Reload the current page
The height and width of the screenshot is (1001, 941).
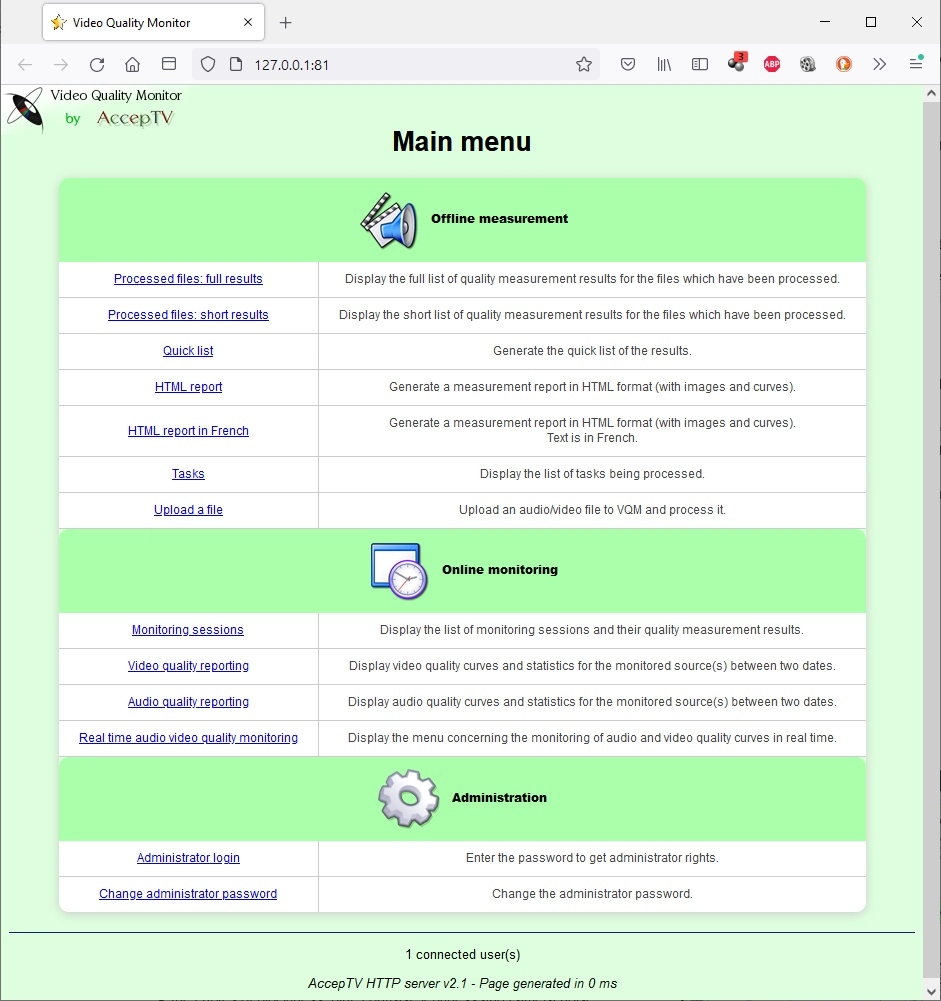pos(97,64)
